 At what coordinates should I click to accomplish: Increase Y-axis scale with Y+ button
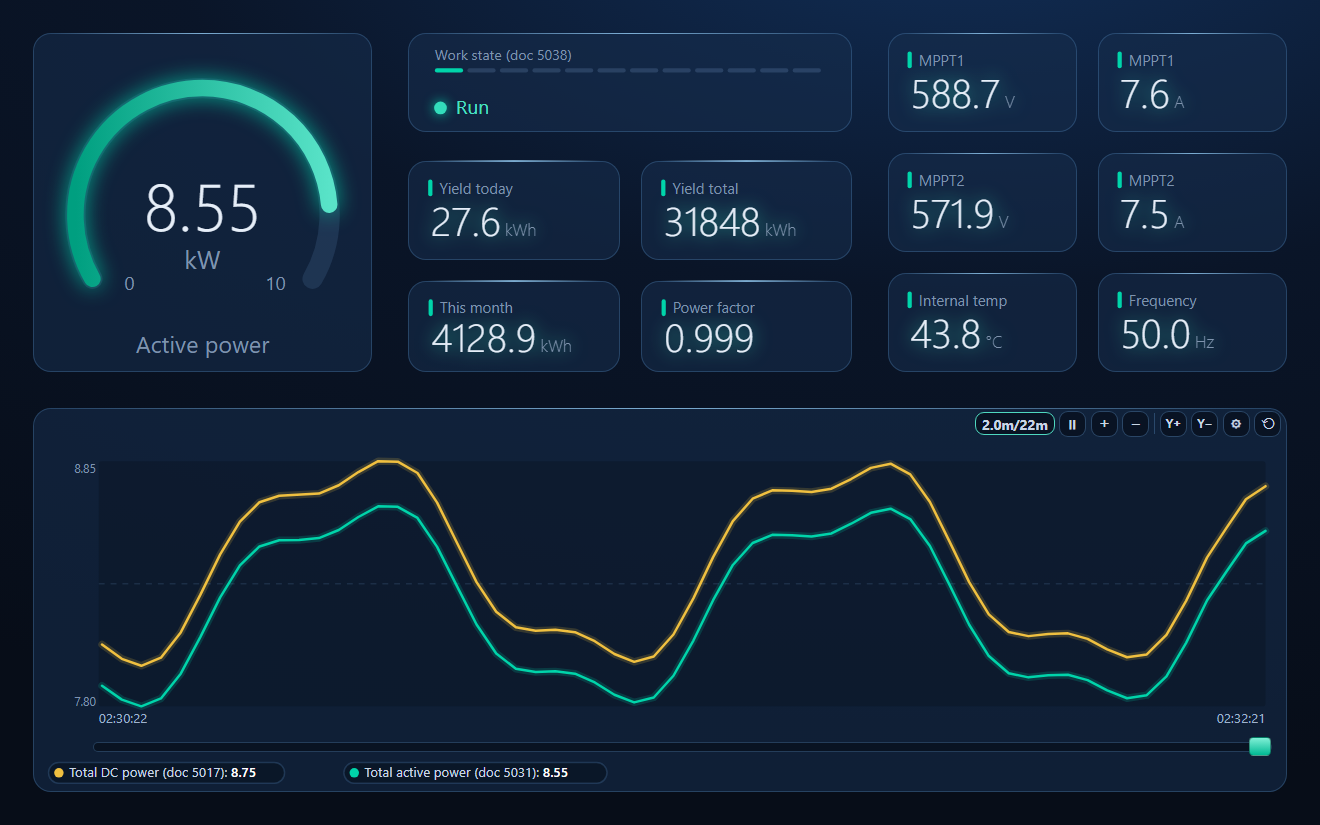(1173, 424)
